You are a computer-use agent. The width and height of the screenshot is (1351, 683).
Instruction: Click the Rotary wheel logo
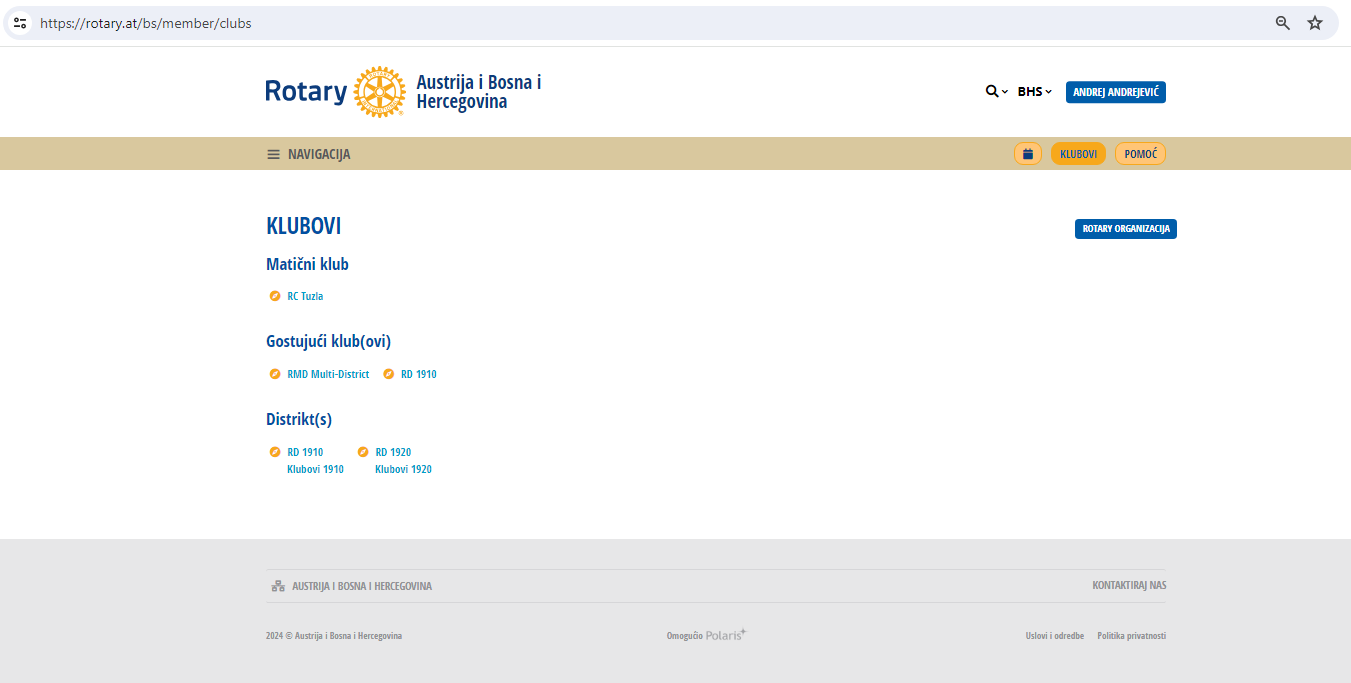(379, 92)
